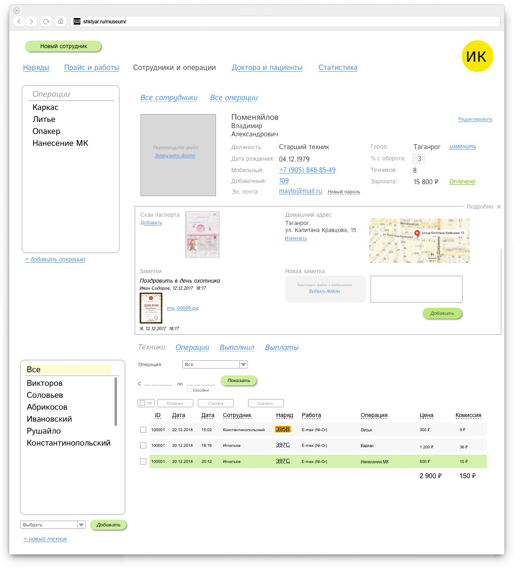The width and height of the screenshot is (514, 570).
Task: Open the Наряды tab
Action: tap(36, 67)
